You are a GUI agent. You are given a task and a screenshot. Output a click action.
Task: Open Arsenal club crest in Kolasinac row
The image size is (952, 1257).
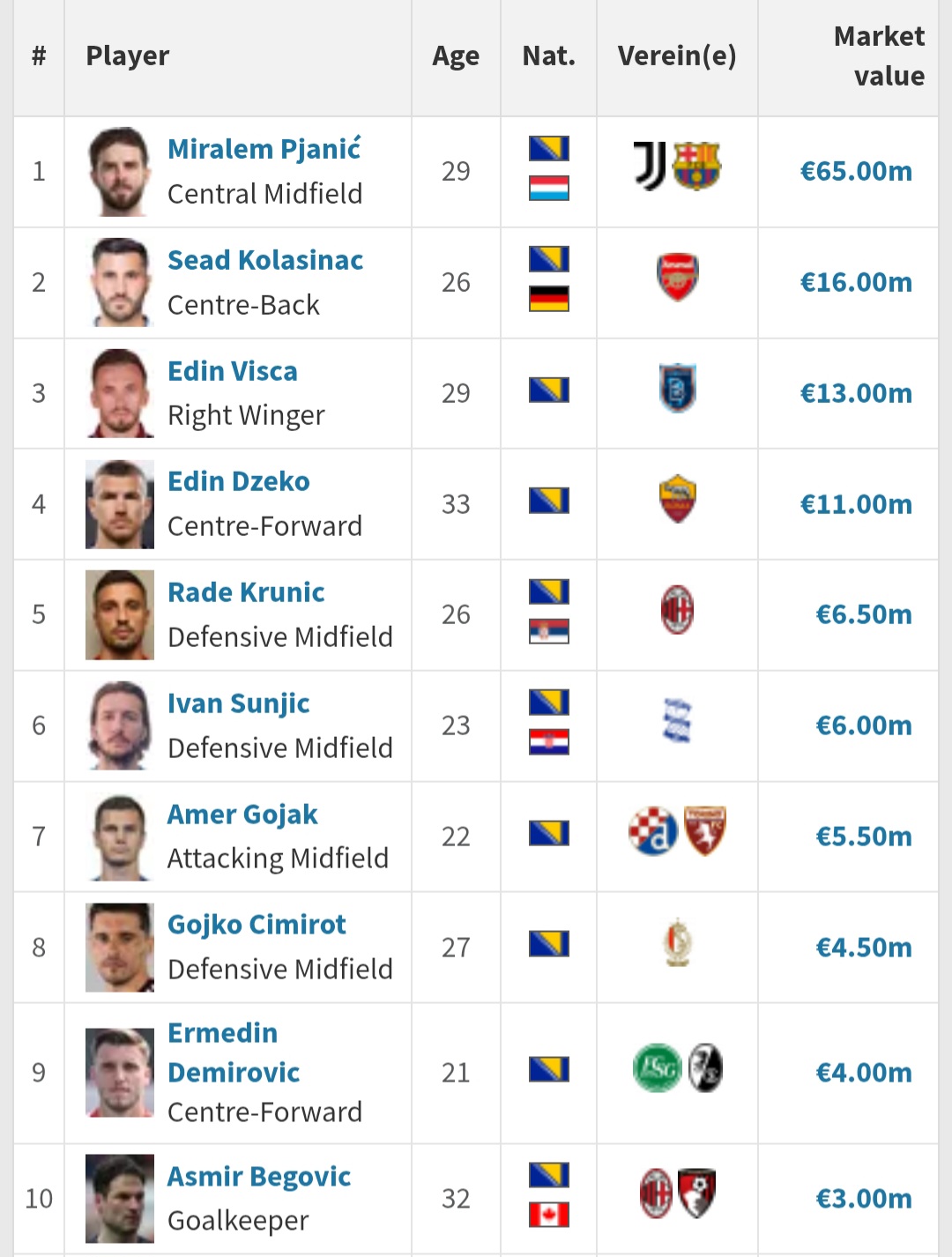pyautogui.click(x=677, y=277)
